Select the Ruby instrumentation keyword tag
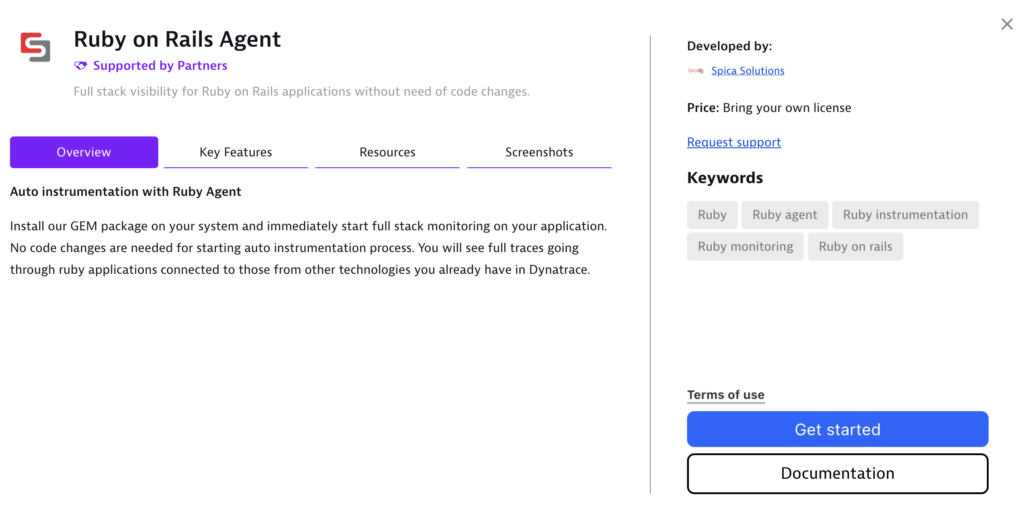The width and height of the screenshot is (1024, 515). coord(905,215)
